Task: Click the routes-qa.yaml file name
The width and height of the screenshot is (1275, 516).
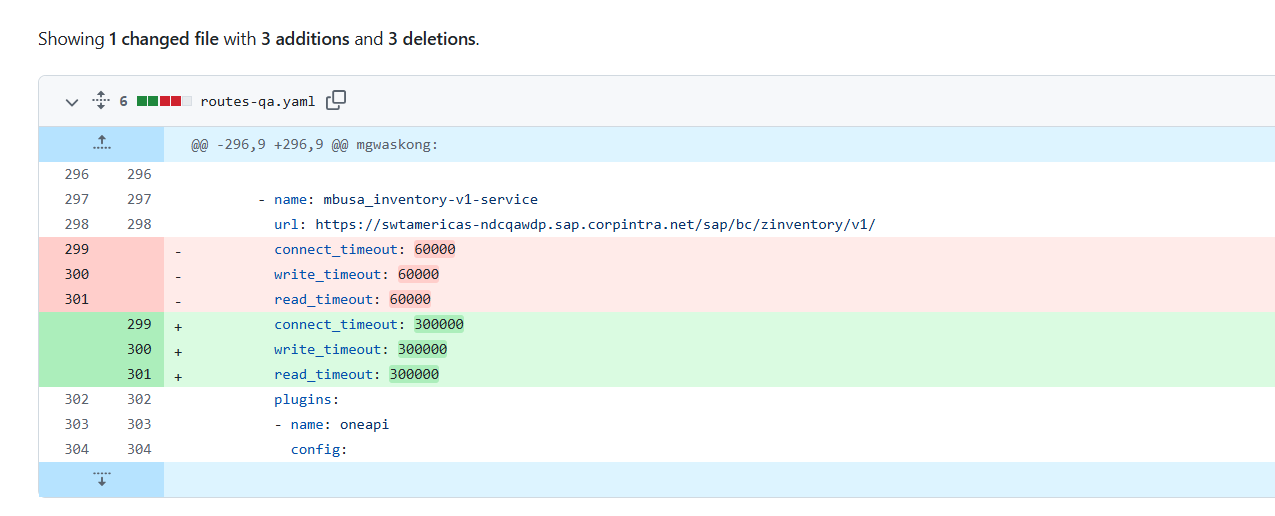Action: tap(257, 101)
